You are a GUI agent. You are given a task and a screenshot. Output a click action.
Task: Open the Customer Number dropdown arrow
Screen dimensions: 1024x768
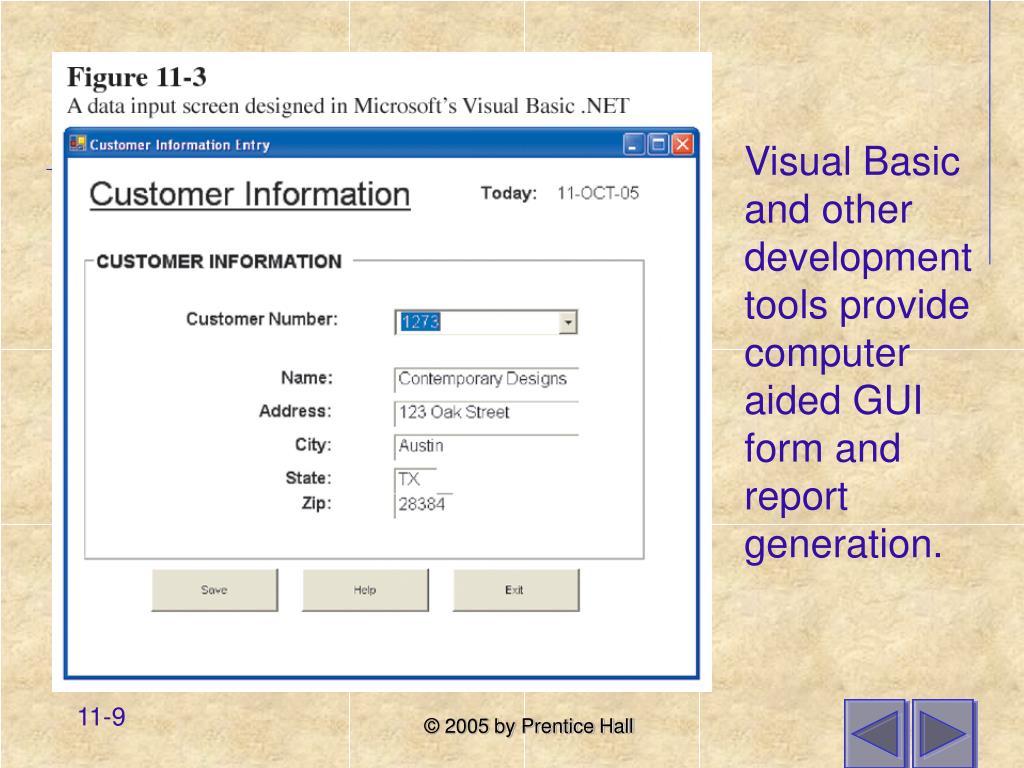click(568, 322)
